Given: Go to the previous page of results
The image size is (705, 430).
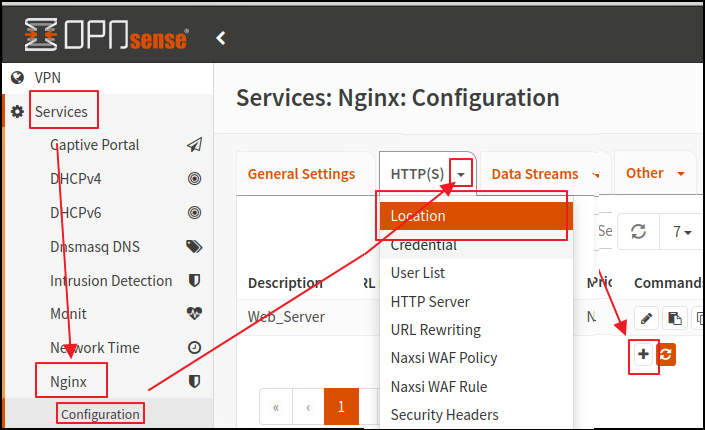Looking at the screenshot, I should tap(308, 407).
